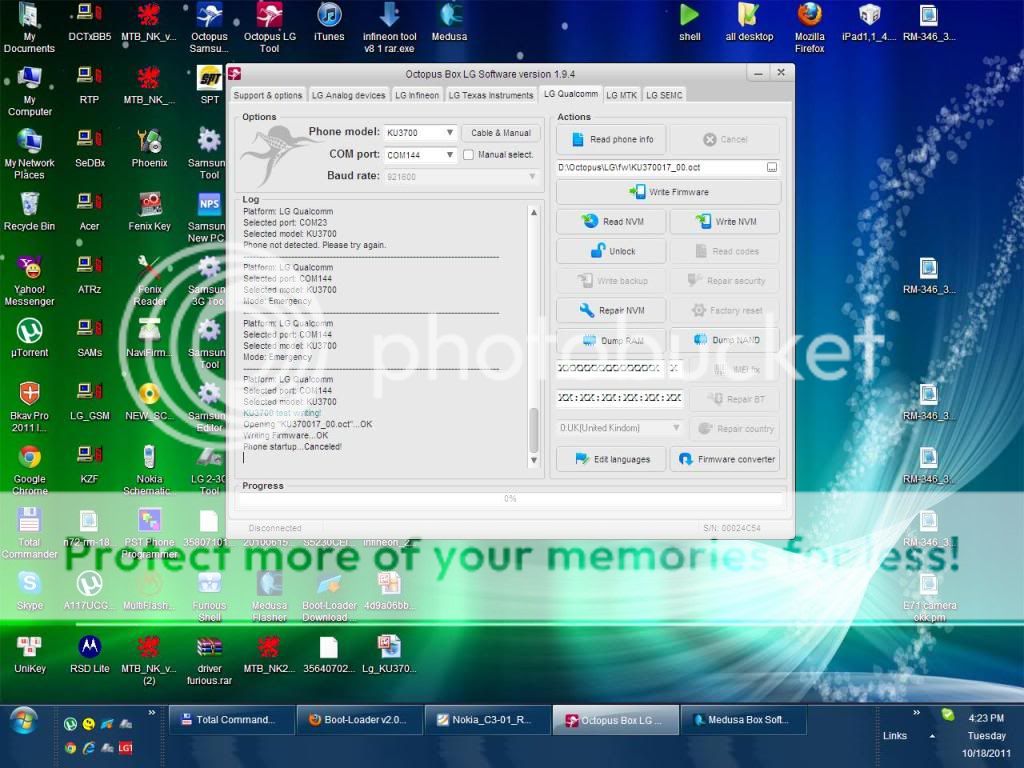Open the SPT desktop shortcut
Image resolution: width=1024 pixels, height=768 pixels.
(210, 85)
